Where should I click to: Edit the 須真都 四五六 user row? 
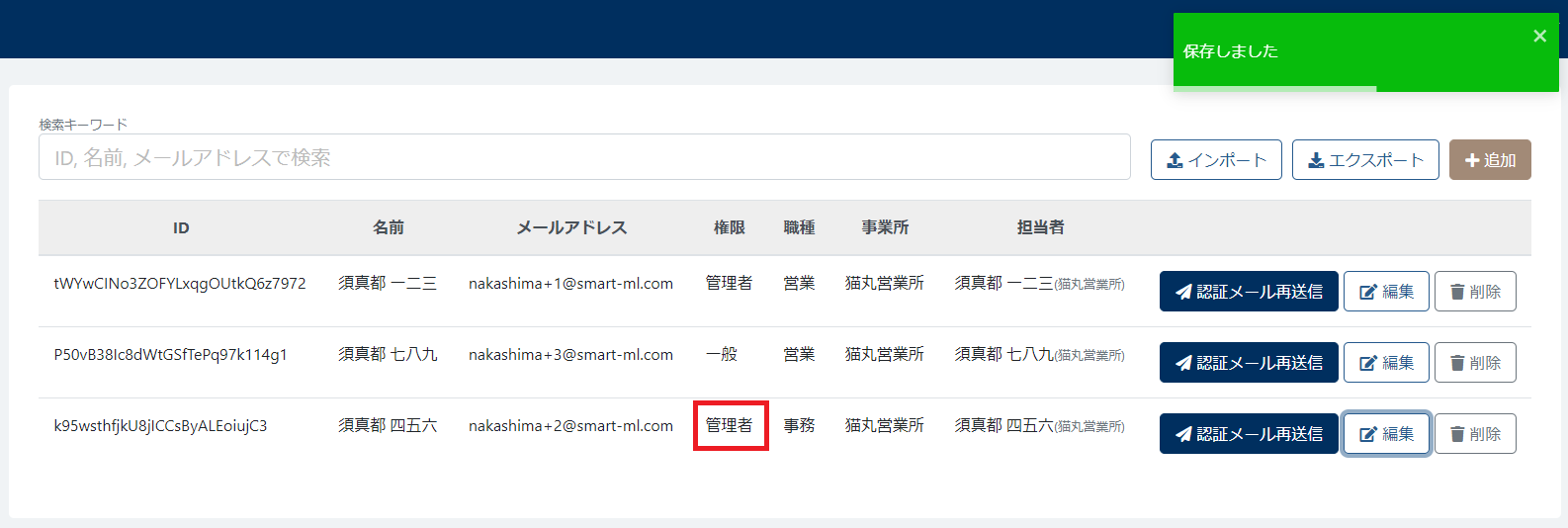(1385, 434)
